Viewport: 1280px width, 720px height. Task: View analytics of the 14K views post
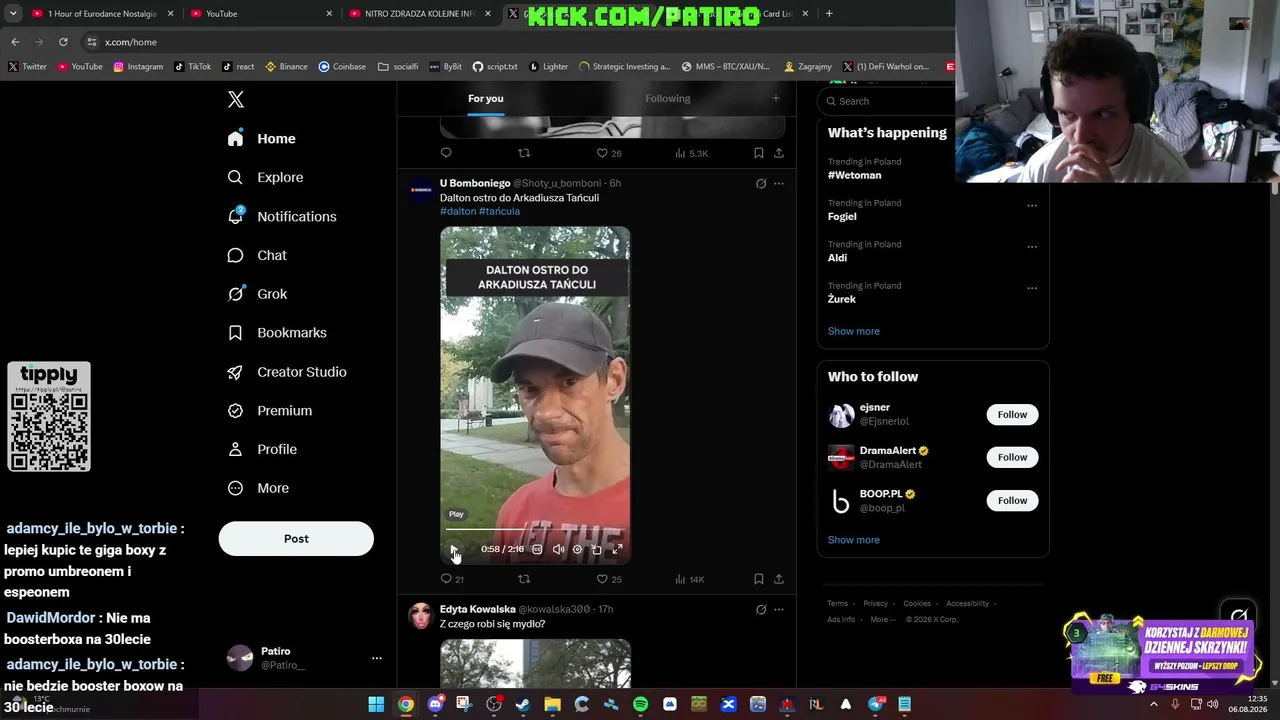click(689, 579)
